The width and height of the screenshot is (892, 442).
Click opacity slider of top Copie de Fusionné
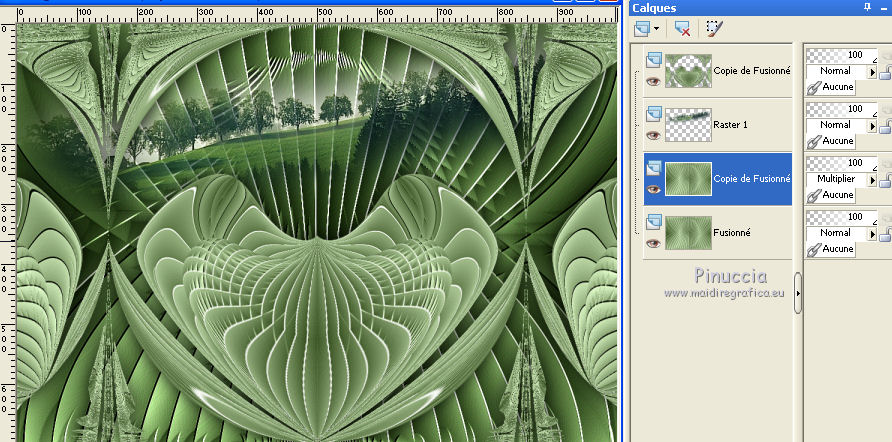[x=841, y=55]
